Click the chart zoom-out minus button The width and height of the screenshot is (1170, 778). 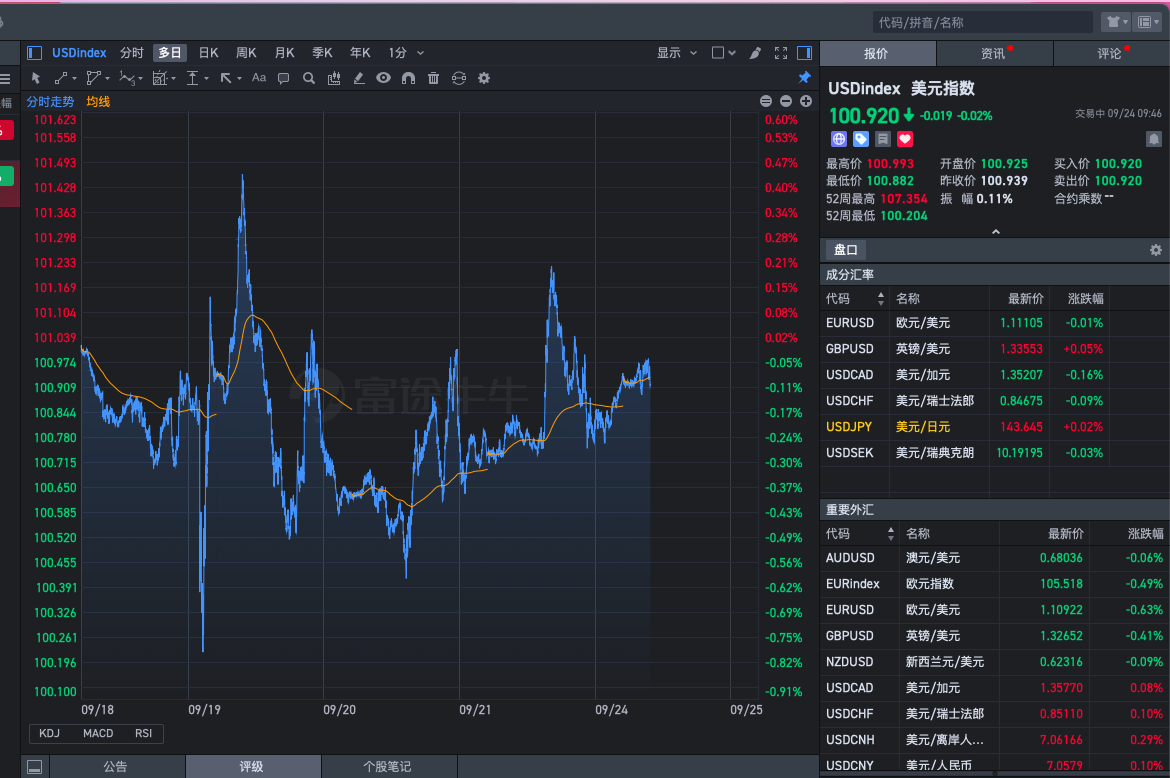pyautogui.click(x=786, y=101)
